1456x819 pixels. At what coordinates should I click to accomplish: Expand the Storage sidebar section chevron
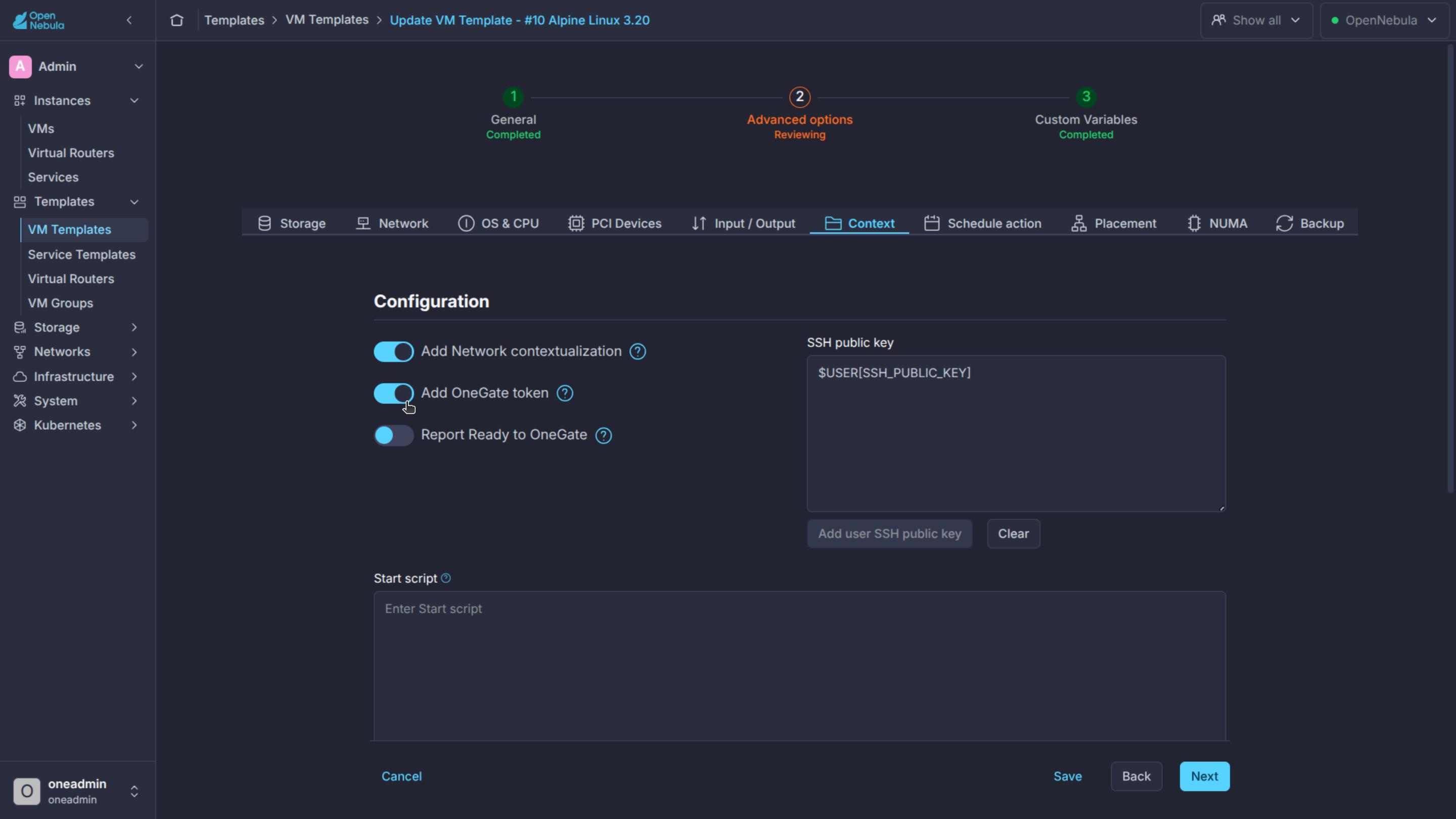(x=134, y=327)
